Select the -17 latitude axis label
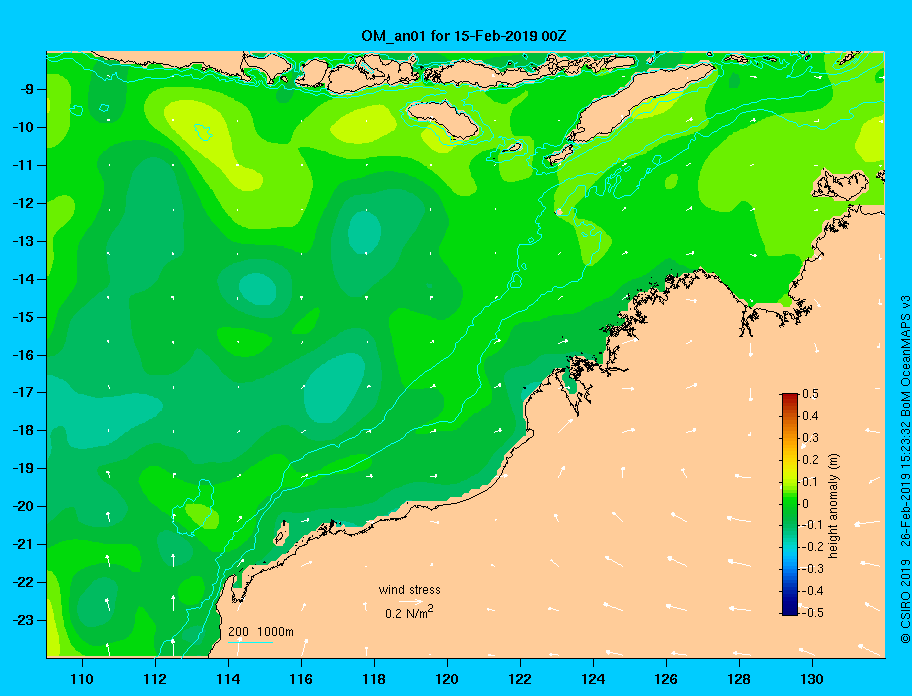The width and height of the screenshot is (912, 696). [24, 392]
